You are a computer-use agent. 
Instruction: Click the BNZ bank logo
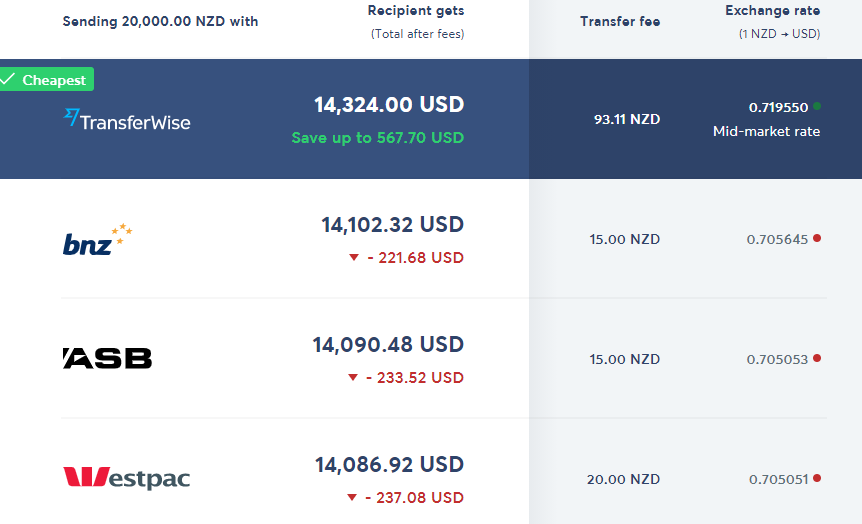pyautogui.click(x=97, y=240)
